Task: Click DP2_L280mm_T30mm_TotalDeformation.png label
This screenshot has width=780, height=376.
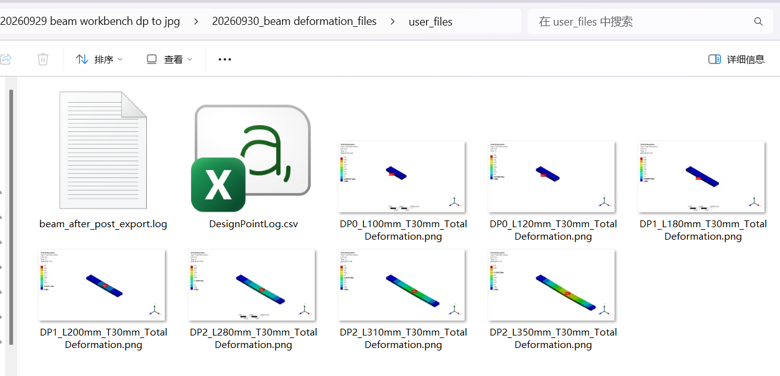Action: pos(253,338)
